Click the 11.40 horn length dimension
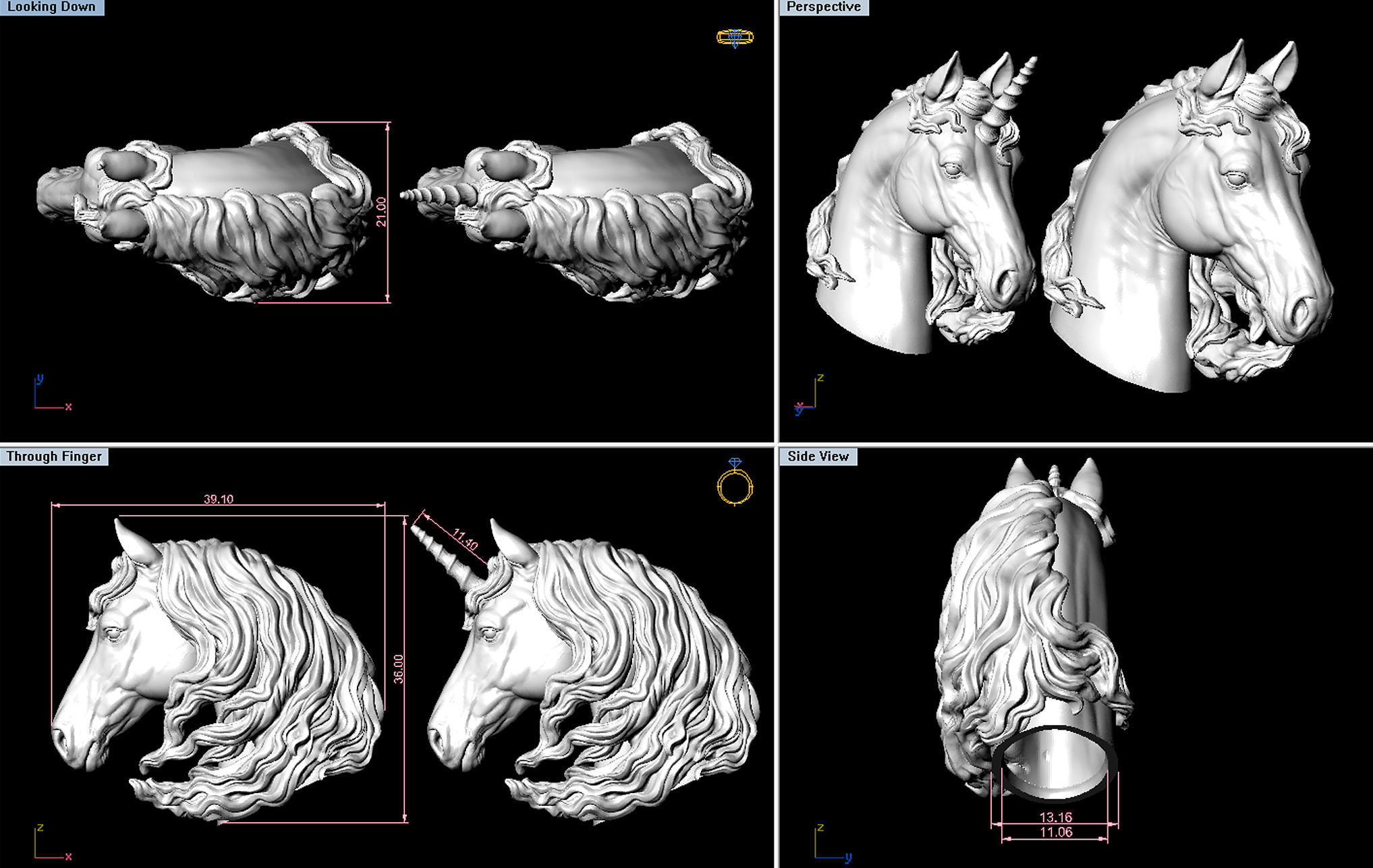This screenshot has width=1373, height=868. point(465,540)
